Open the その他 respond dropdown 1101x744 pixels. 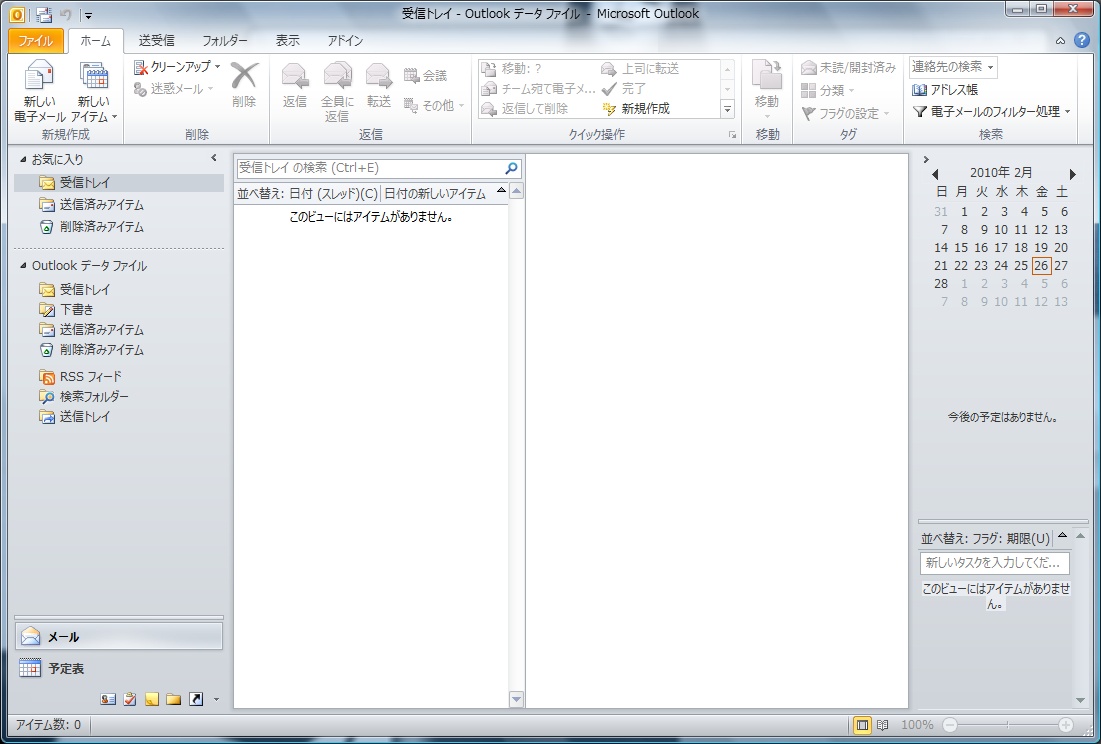point(433,105)
